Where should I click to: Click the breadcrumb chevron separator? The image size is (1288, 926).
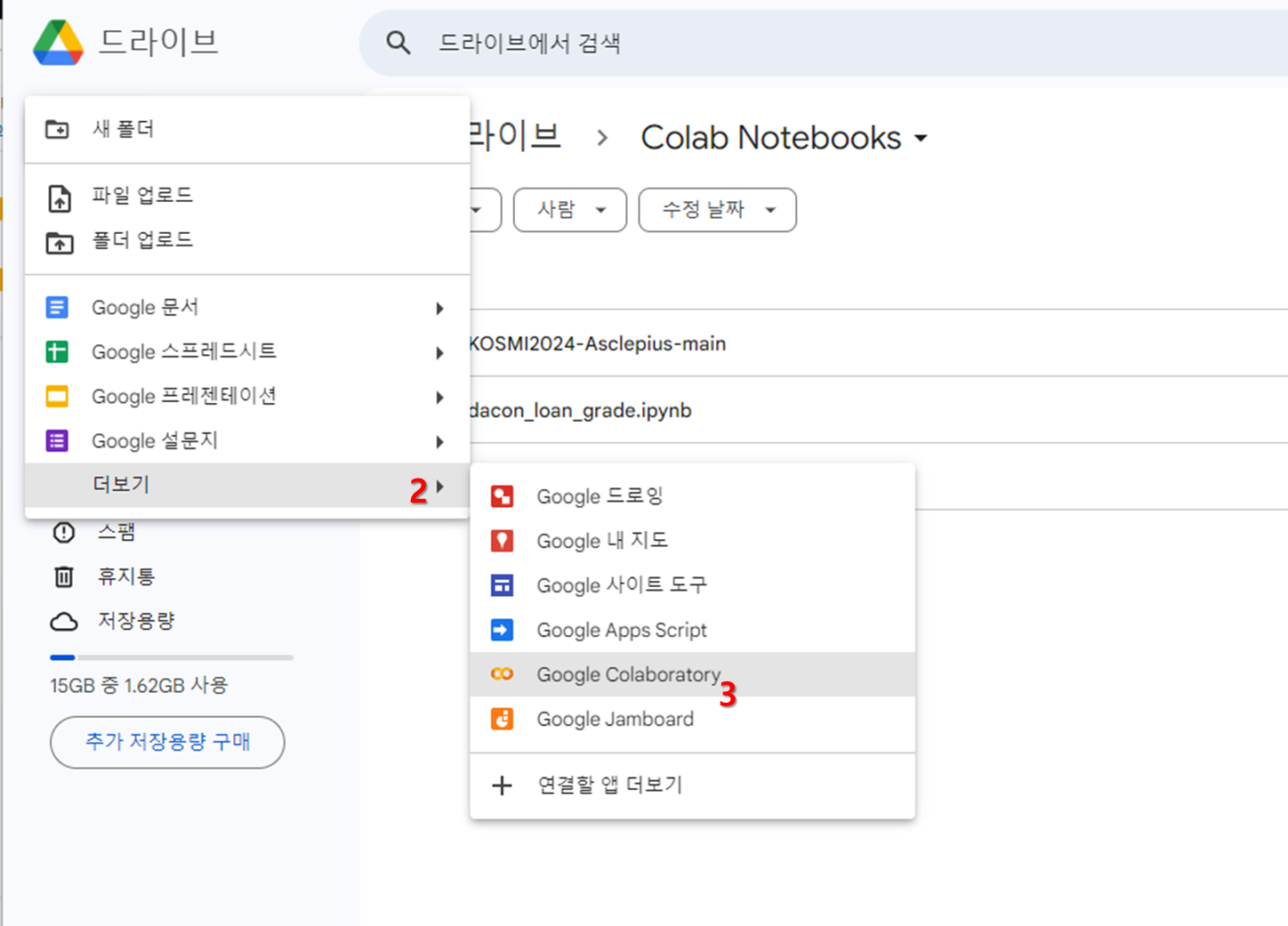602,138
